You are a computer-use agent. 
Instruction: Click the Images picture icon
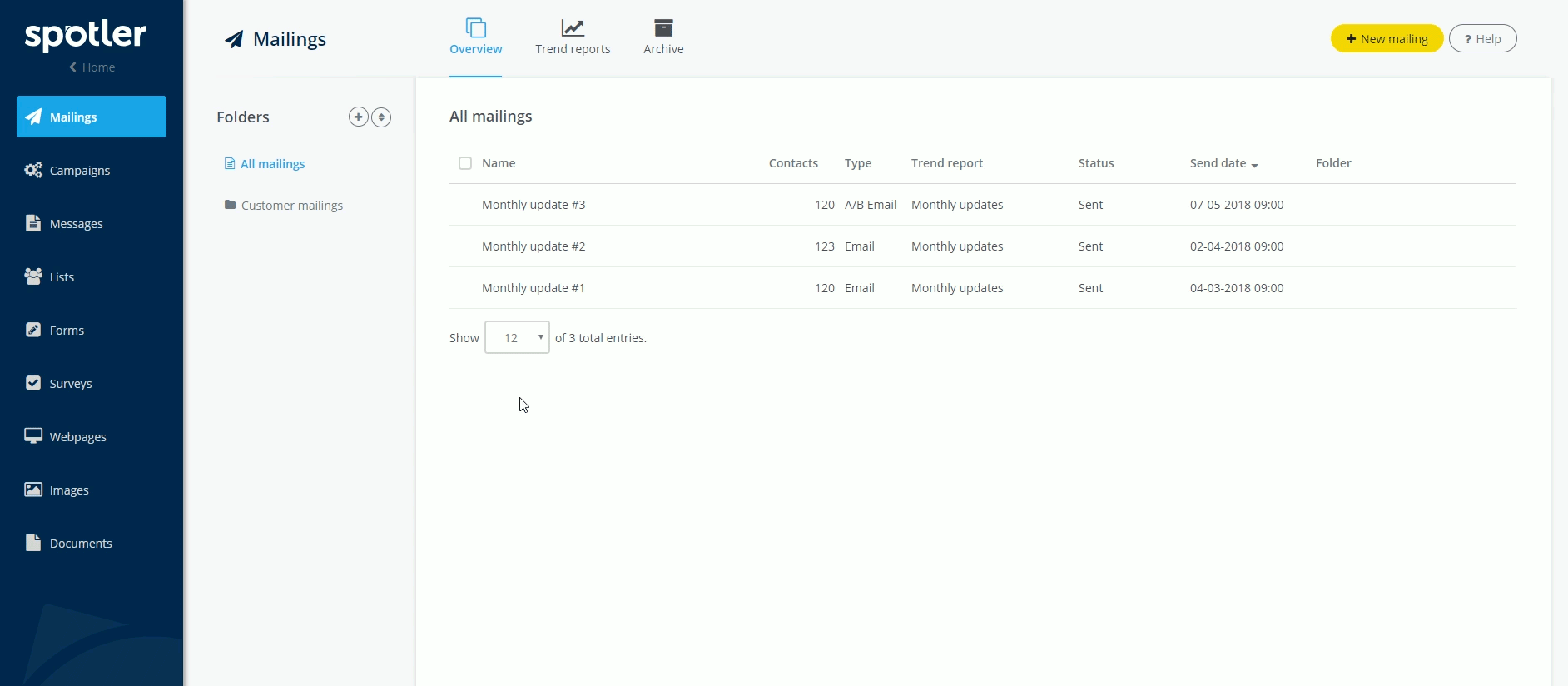click(x=33, y=490)
